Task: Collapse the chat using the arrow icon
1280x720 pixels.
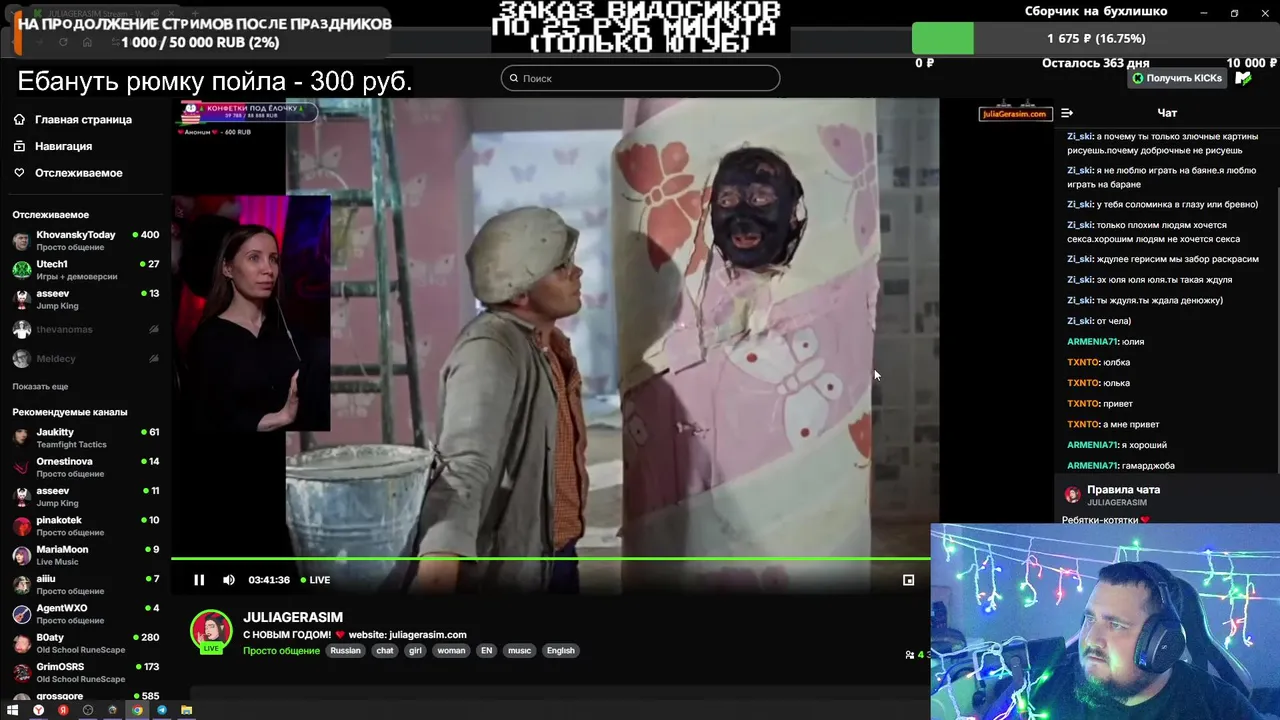Action: pyautogui.click(x=1067, y=113)
